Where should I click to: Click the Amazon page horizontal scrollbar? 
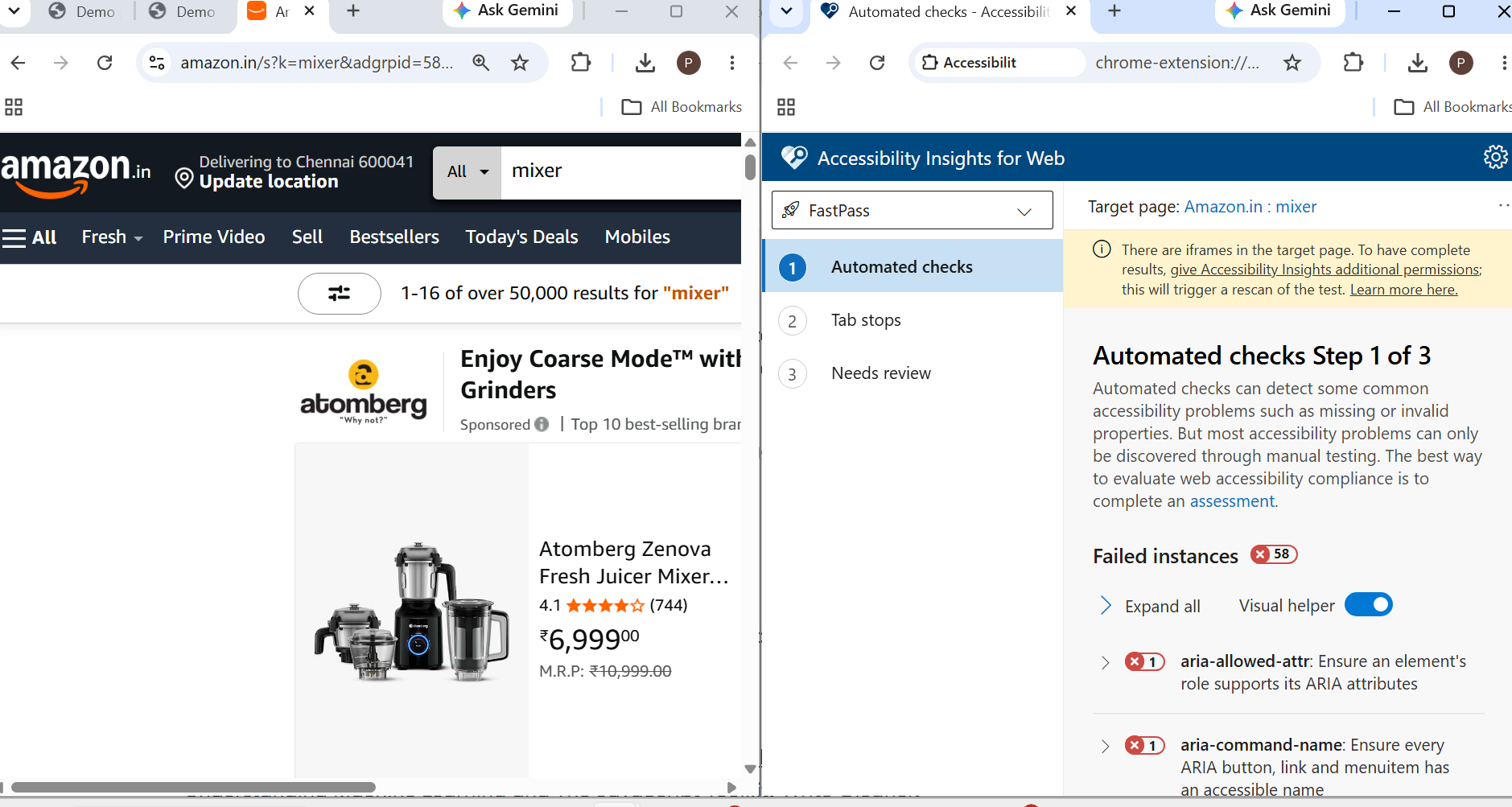(x=193, y=787)
